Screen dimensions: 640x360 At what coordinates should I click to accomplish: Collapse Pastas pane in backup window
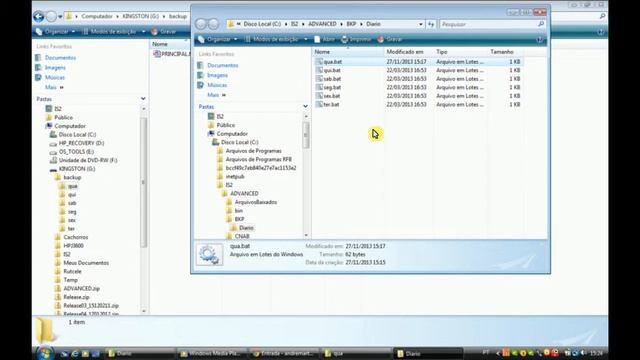point(143,99)
